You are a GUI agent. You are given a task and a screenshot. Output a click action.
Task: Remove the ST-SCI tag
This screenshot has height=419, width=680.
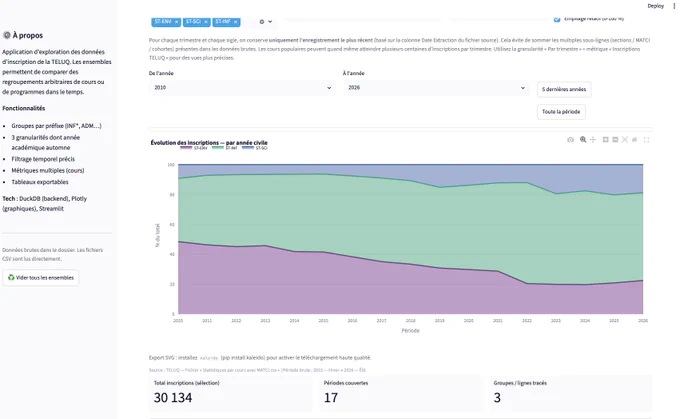(206, 22)
